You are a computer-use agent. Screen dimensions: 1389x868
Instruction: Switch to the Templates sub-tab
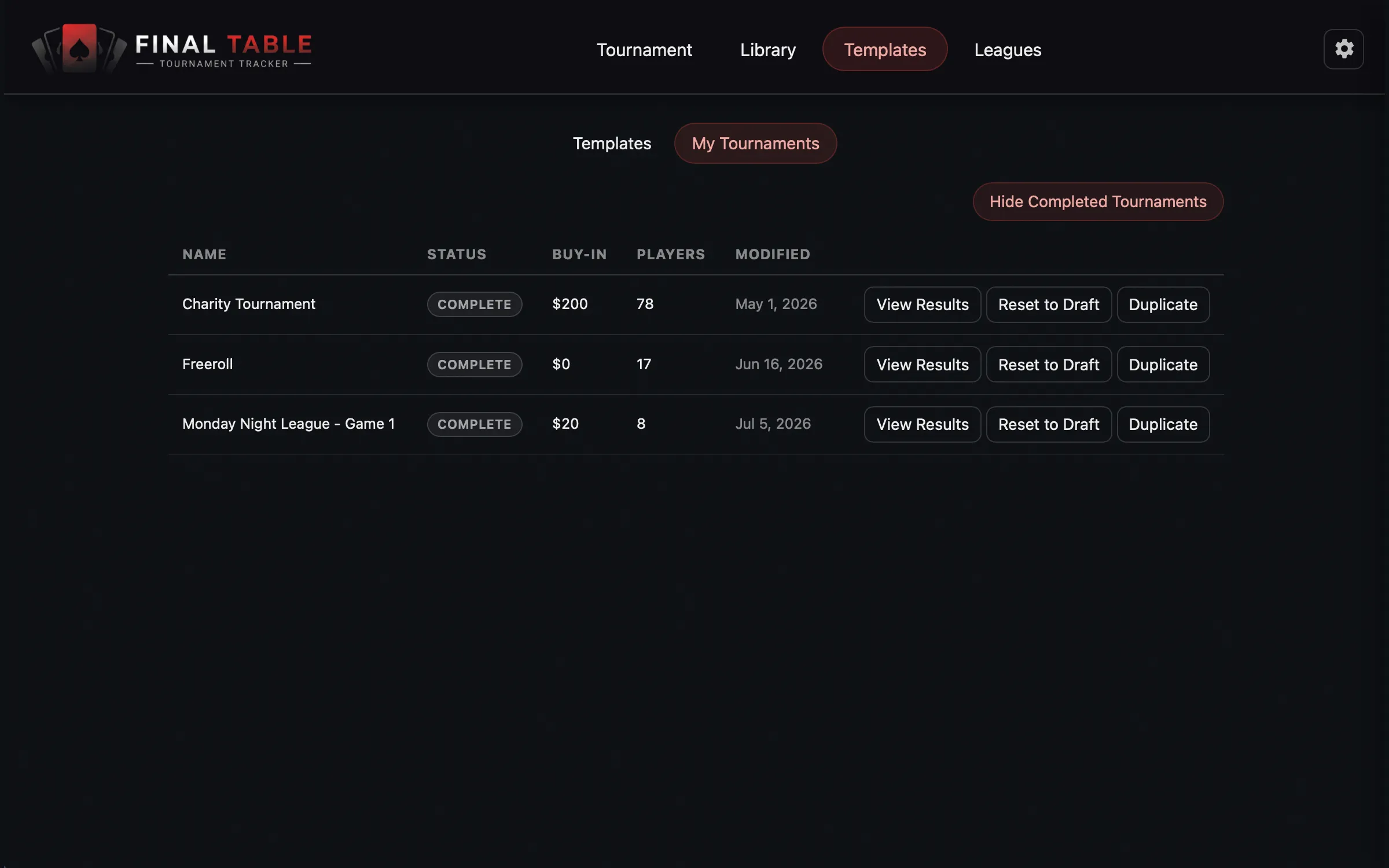[x=612, y=143]
